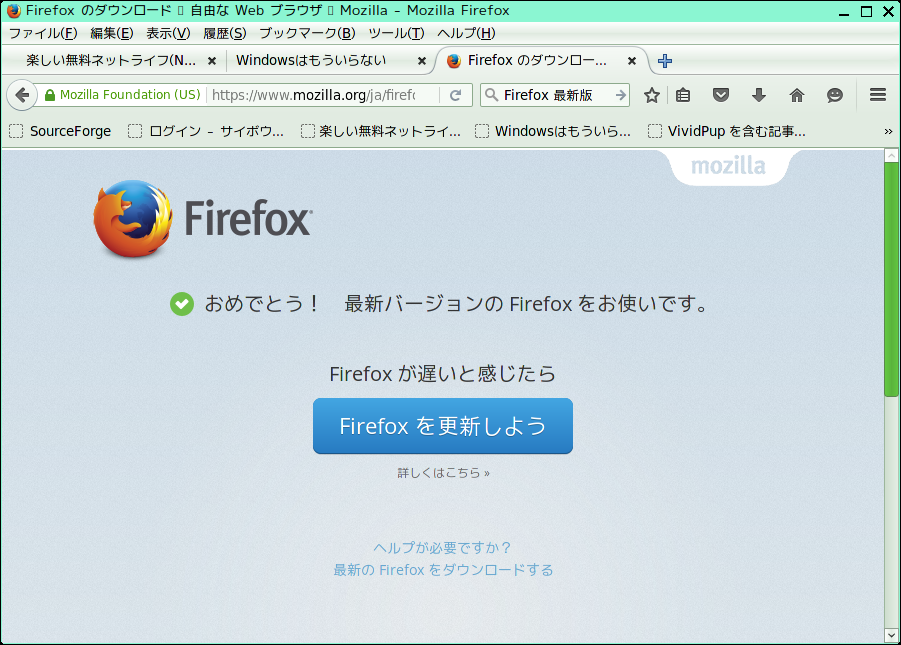Click the search box with Firefox 最新版

[x=556, y=95]
